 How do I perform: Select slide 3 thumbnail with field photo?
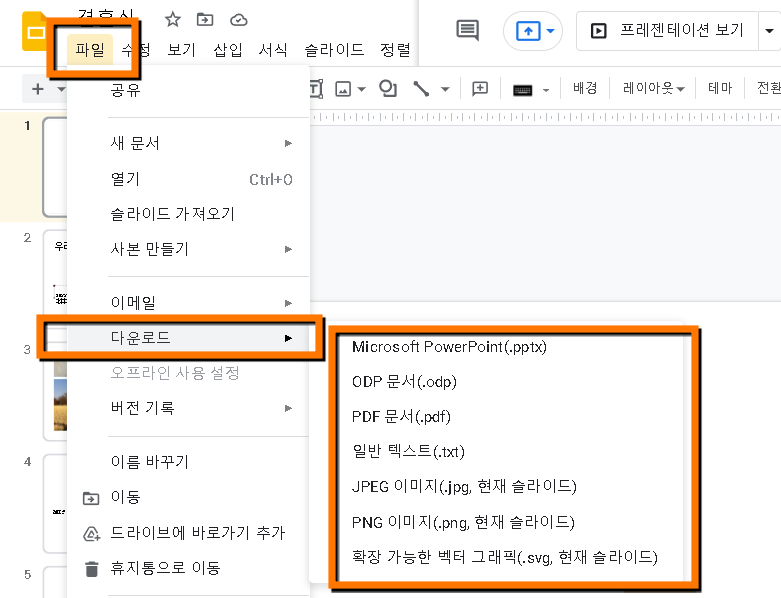click(55, 393)
